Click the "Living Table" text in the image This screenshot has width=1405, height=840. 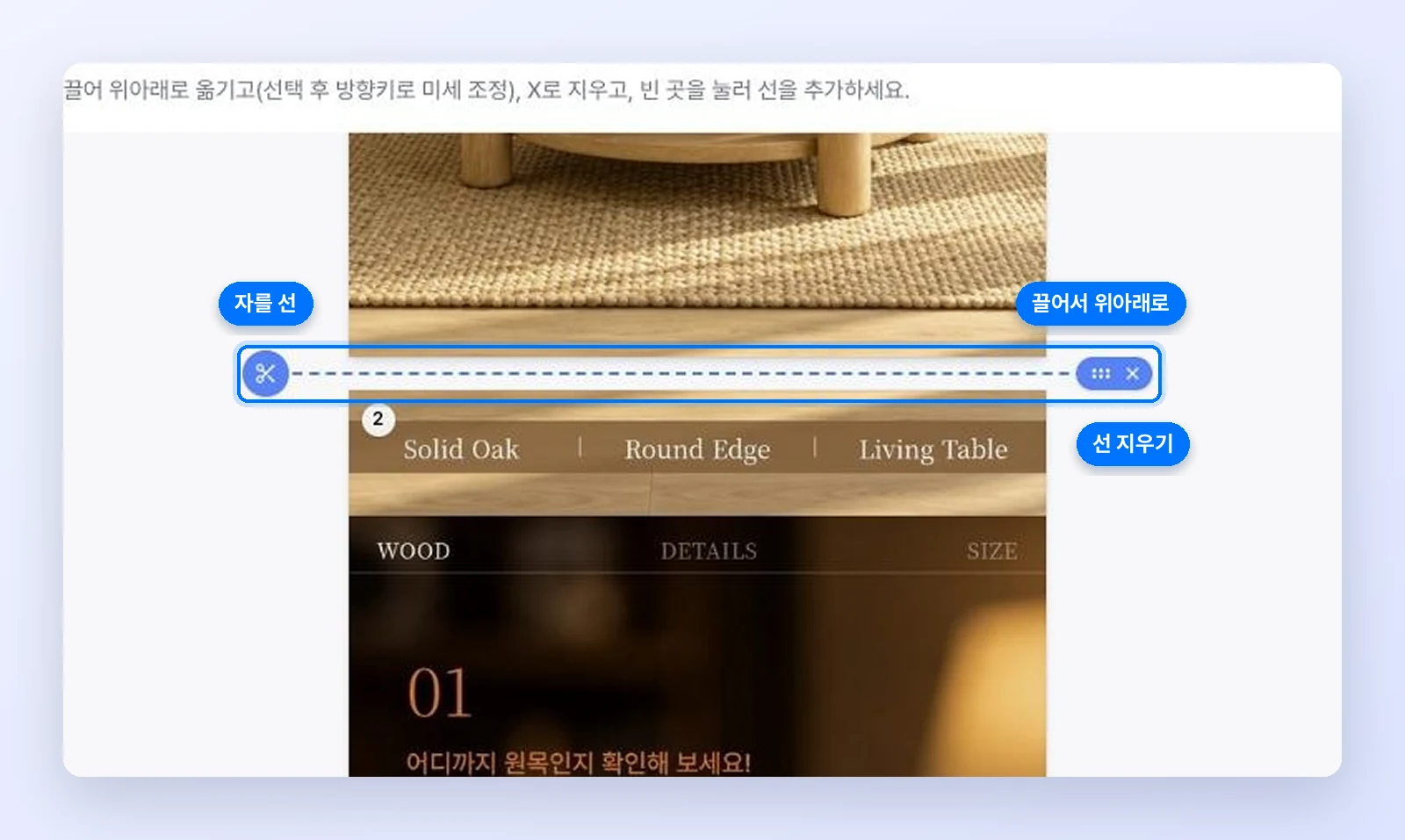pyautogui.click(x=933, y=449)
